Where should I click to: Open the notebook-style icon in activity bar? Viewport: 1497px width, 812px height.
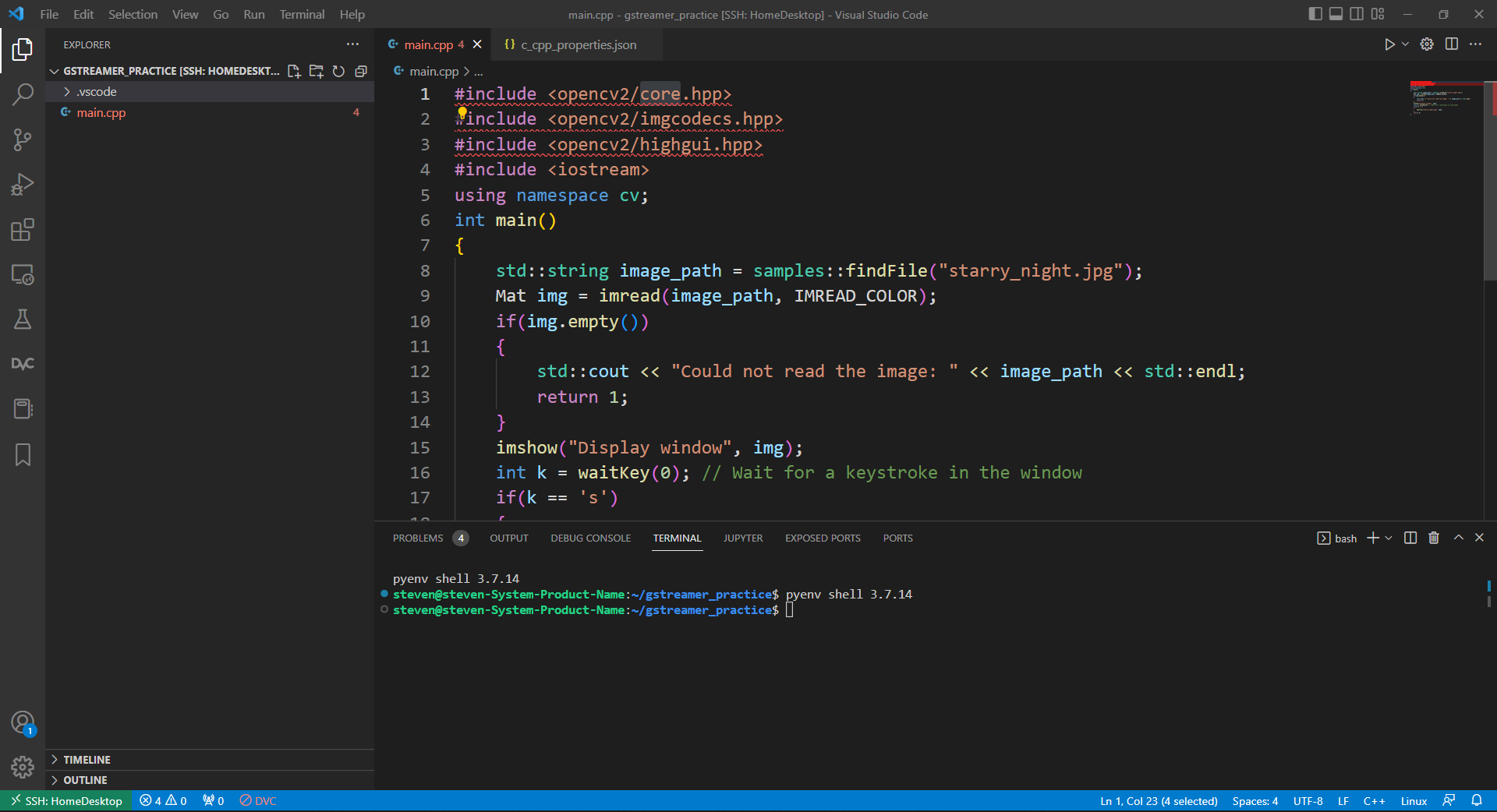[x=23, y=409]
